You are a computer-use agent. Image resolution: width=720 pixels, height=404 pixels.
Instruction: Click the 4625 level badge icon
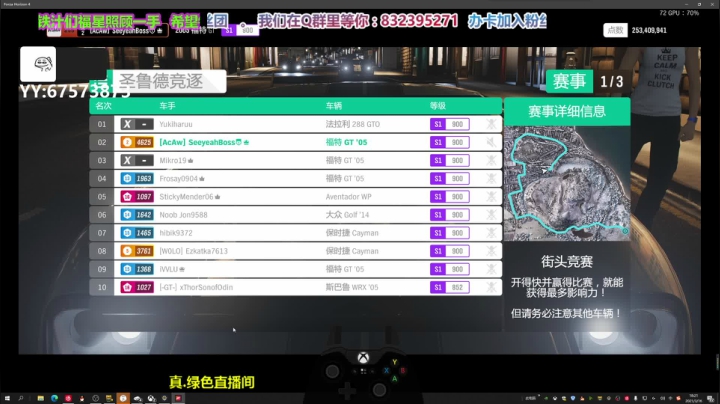tap(137, 142)
